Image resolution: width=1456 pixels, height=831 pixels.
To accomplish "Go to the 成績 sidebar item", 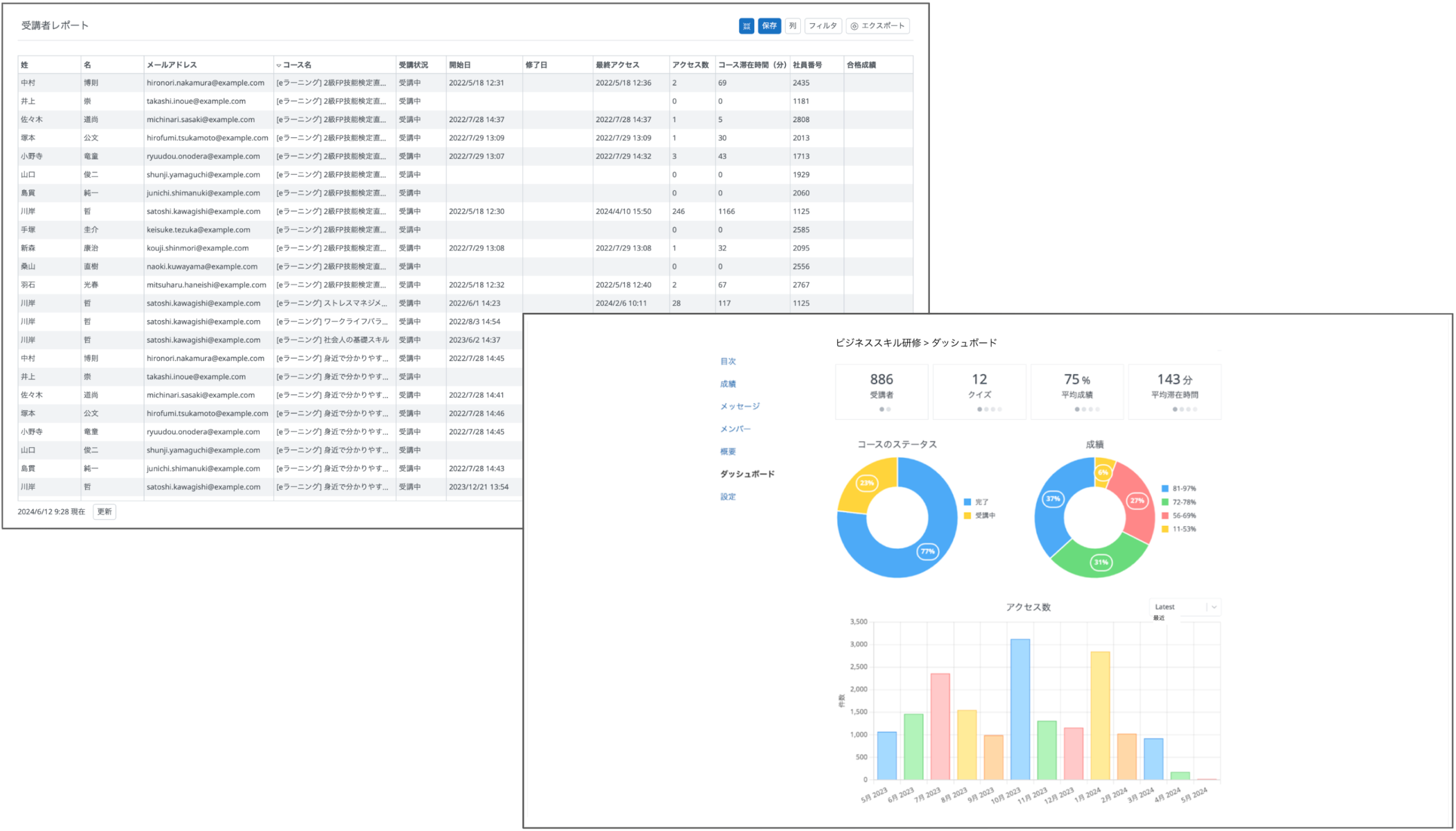I will coord(728,383).
